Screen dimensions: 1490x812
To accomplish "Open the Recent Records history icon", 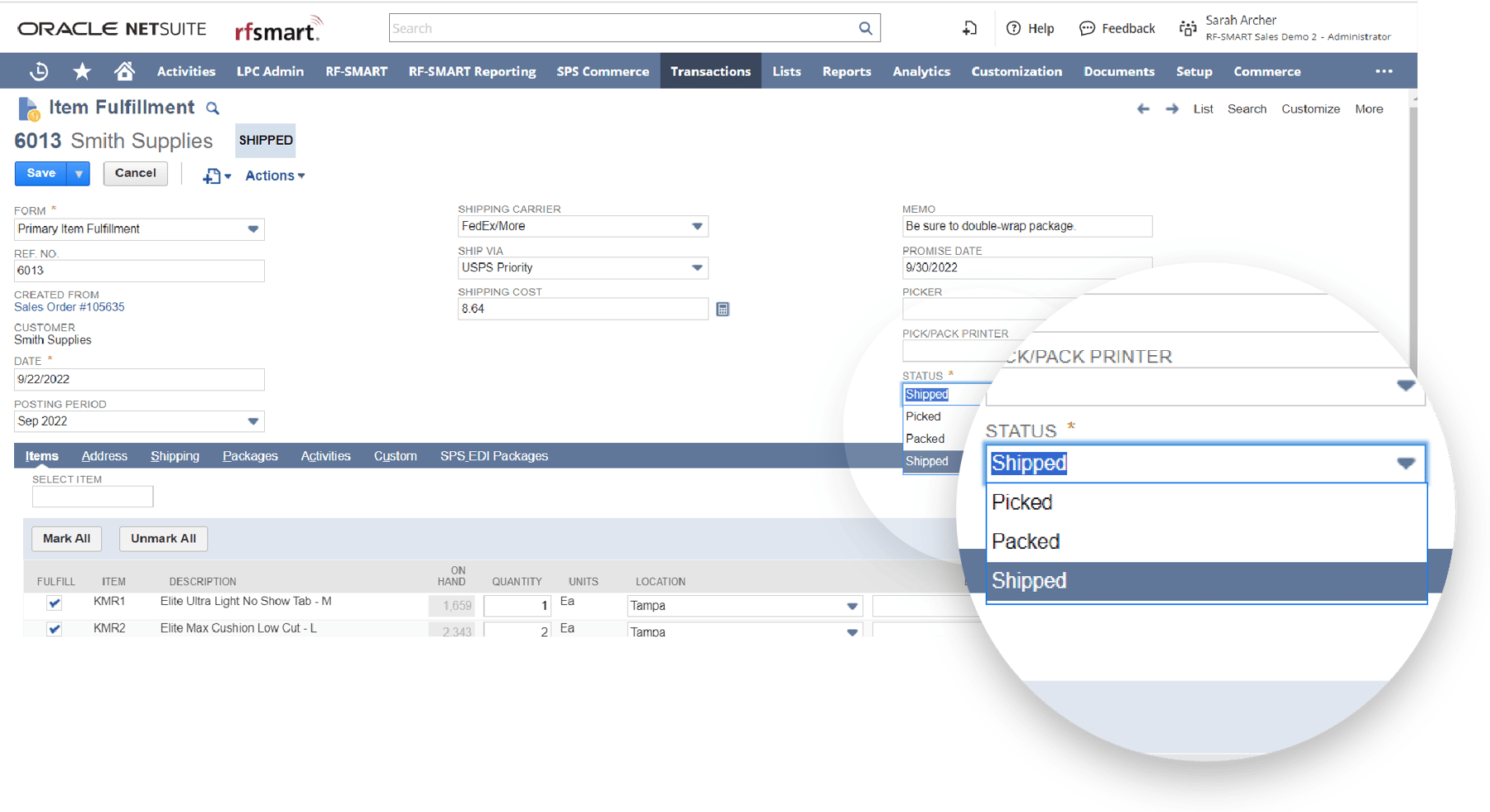I will coord(38,70).
